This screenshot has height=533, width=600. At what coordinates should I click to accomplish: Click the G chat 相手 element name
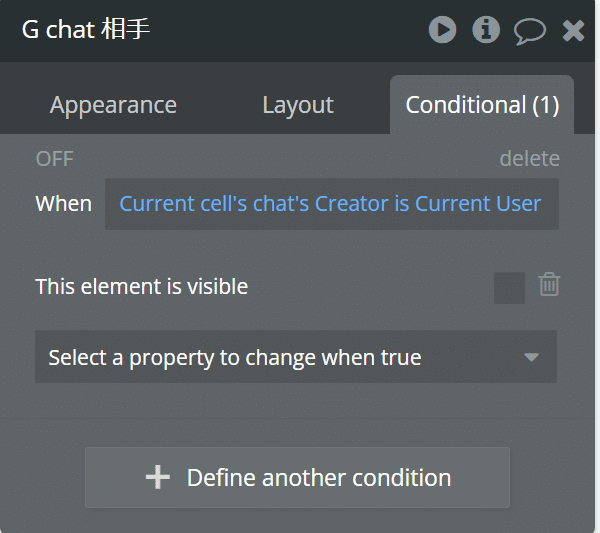click(86, 29)
